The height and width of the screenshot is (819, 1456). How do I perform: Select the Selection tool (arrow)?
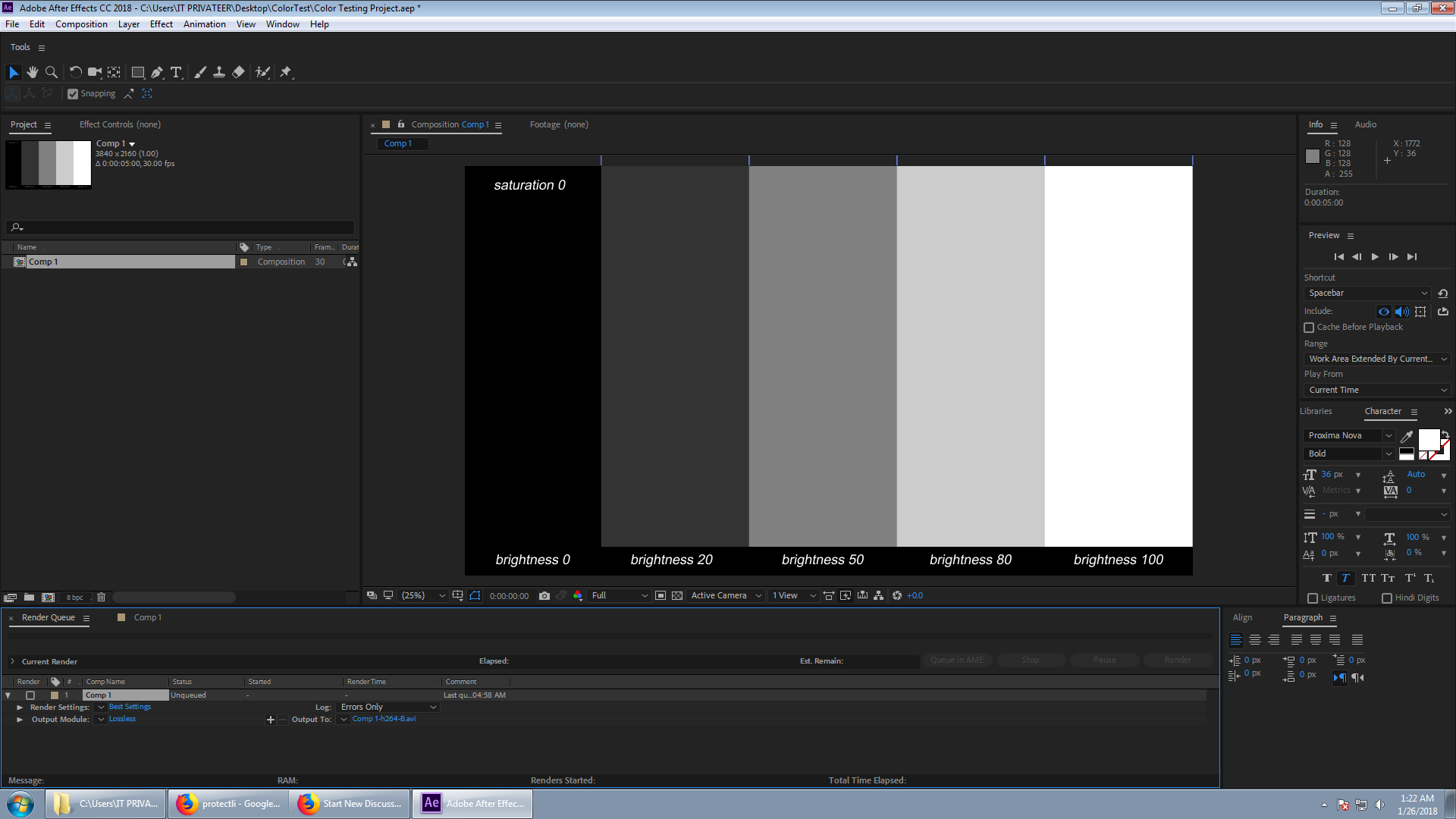point(14,71)
